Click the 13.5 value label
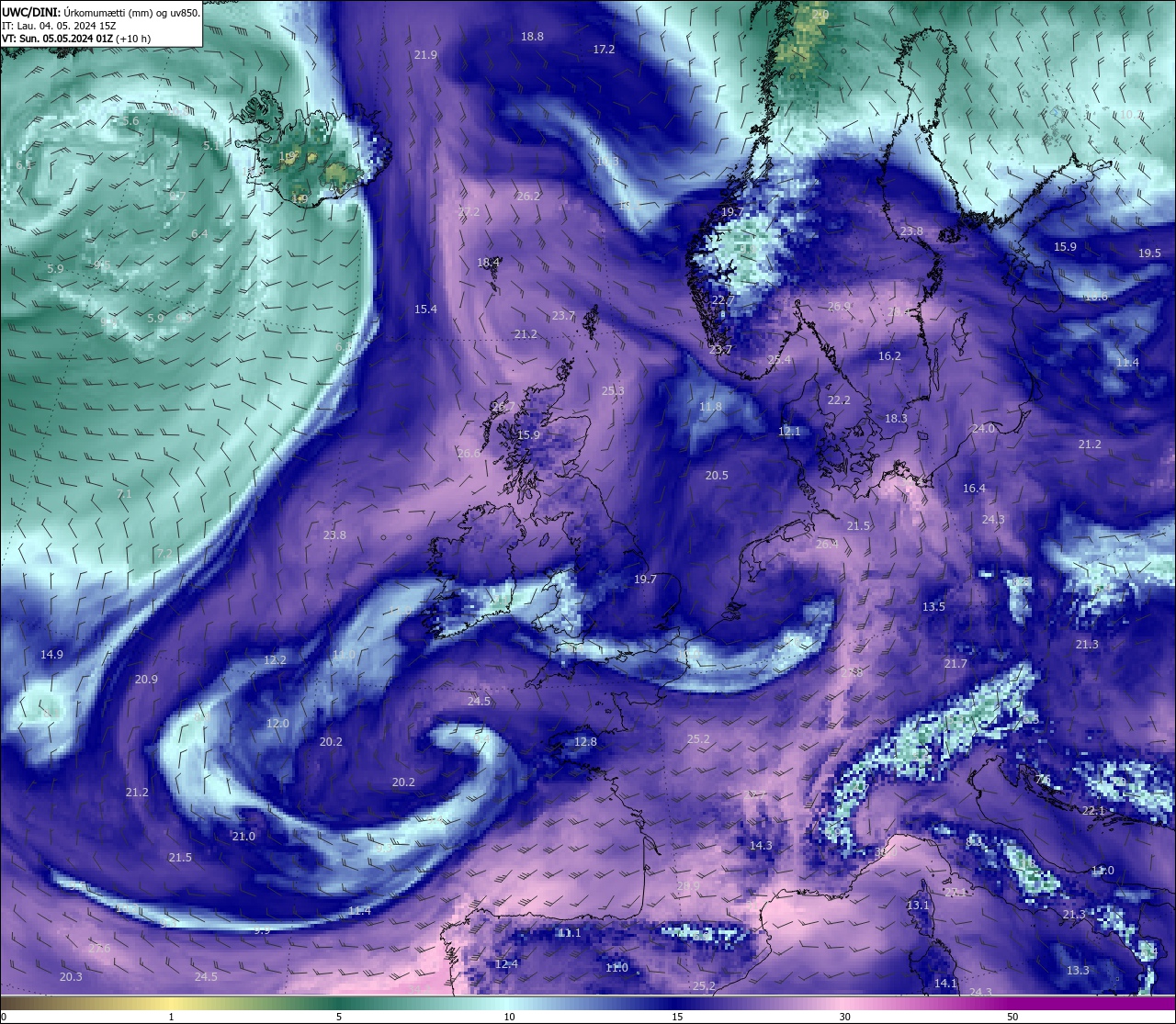The height and width of the screenshot is (1024, 1176). [x=933, y=607]
